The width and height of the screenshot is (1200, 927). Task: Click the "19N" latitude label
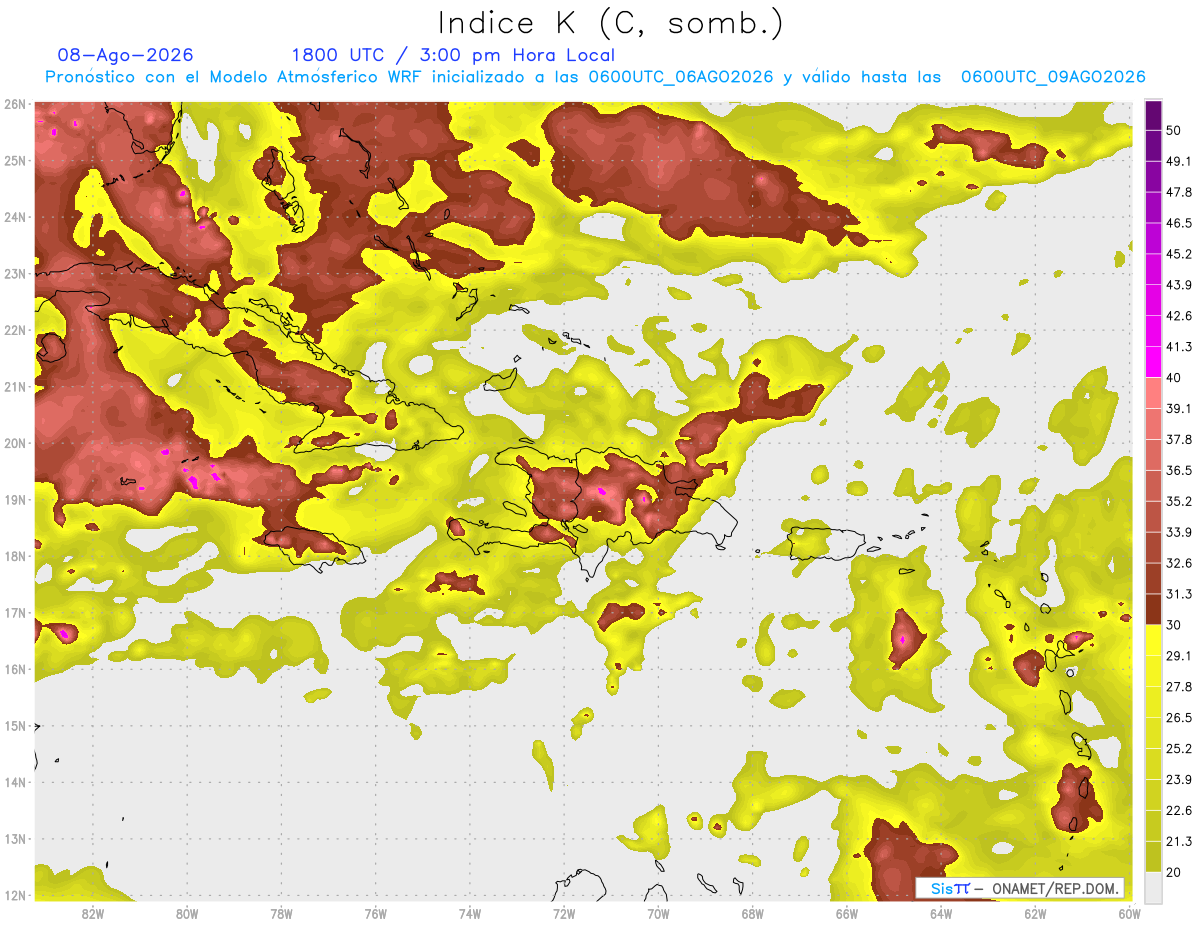pyautogui.click(x=15, y=500)
